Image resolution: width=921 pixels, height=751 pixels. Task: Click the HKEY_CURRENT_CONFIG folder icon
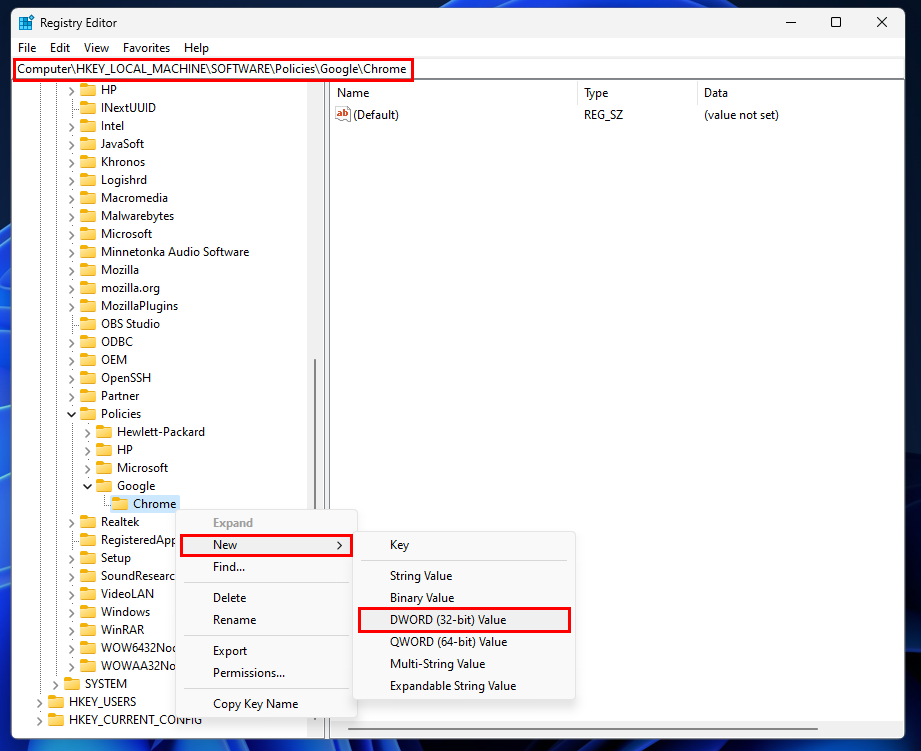(x=56, y=719)
